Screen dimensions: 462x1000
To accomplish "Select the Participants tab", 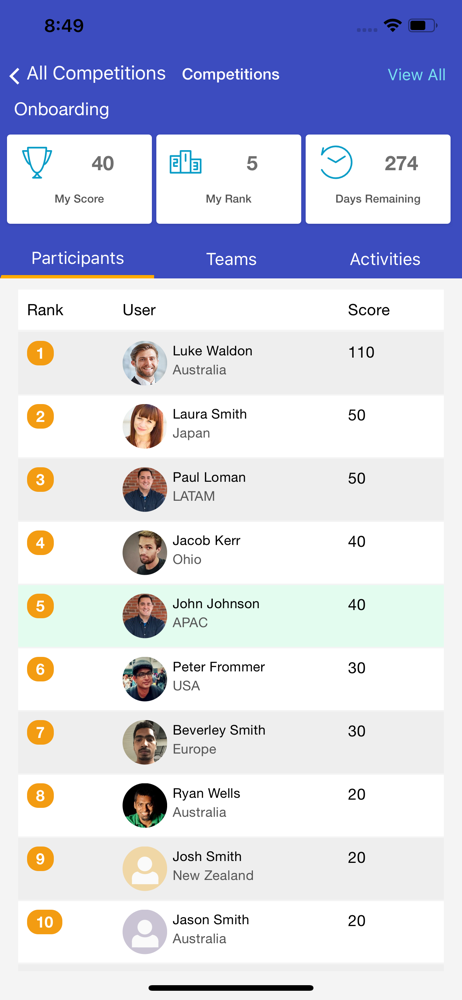I will tap(77, 258).
